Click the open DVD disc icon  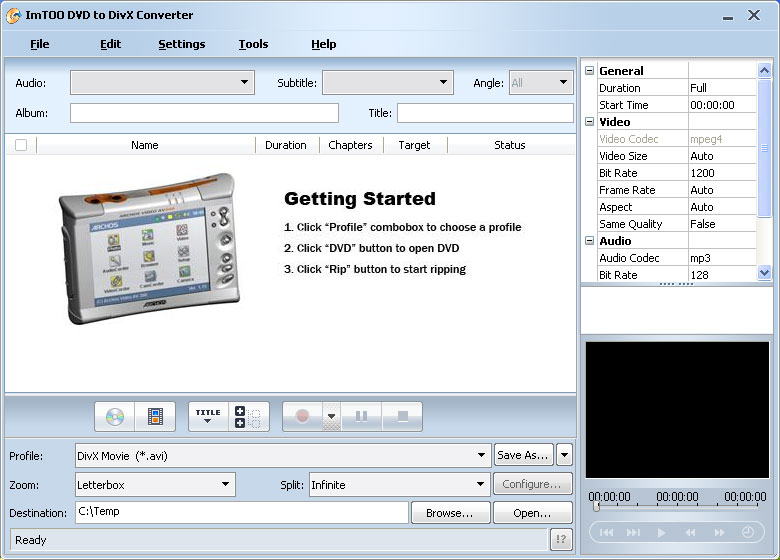pyautogui.click(x=115, y=416)
